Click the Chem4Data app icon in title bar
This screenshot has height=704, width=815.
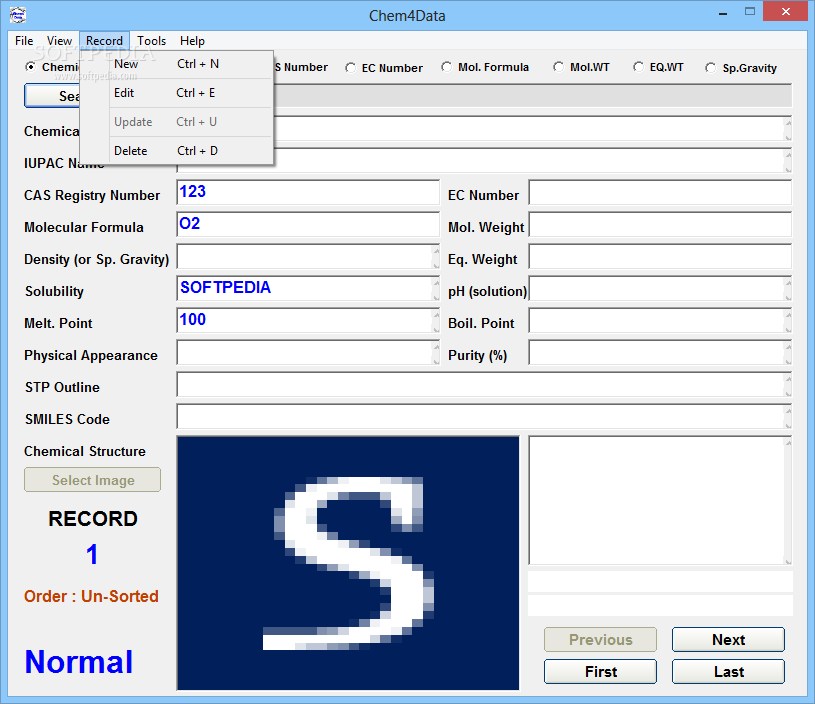[x=18, y=15]
